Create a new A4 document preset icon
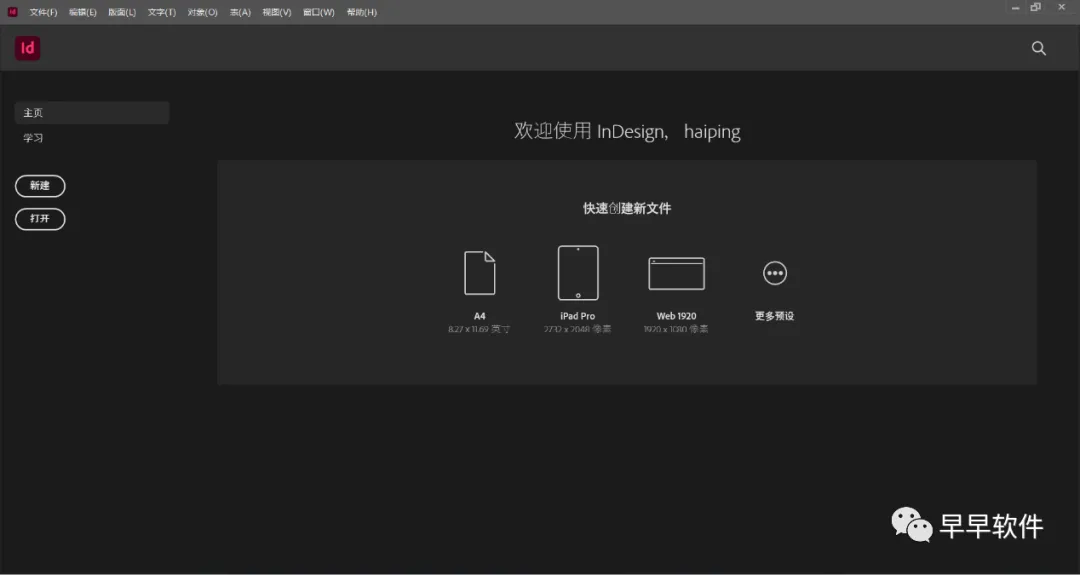The height and width of the screenshot is (575, 1080). [x=479, y=273]
